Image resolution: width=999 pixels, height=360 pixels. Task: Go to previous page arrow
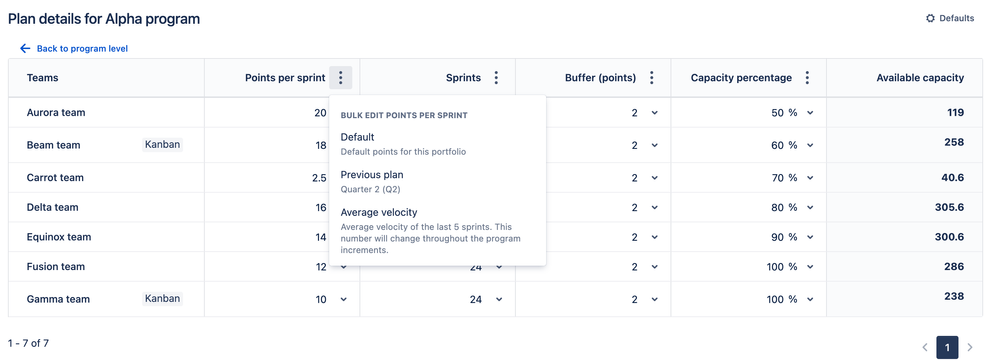(925, 347)
